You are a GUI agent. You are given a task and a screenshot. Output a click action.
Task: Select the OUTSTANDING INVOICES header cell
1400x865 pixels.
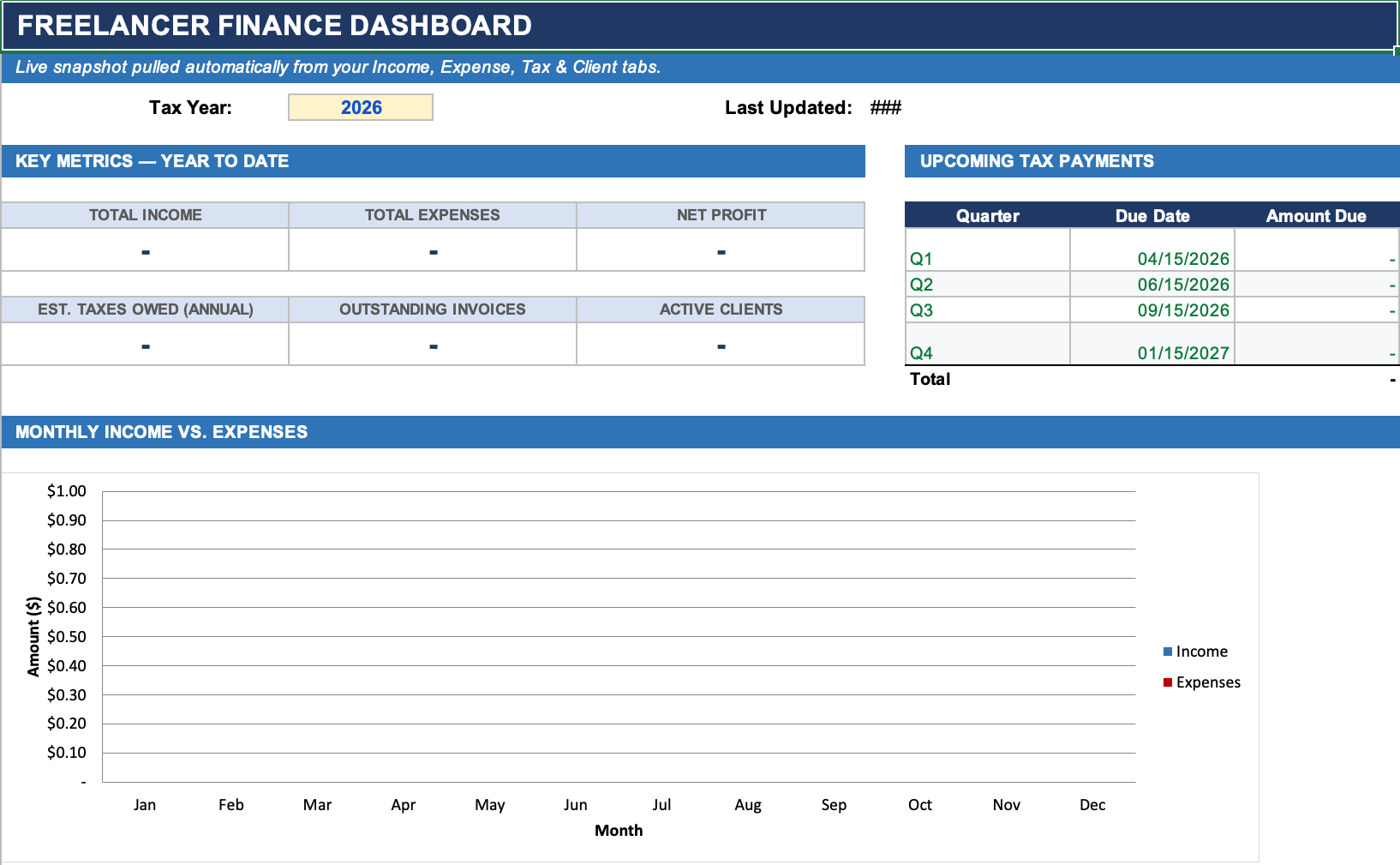[433, 309]
